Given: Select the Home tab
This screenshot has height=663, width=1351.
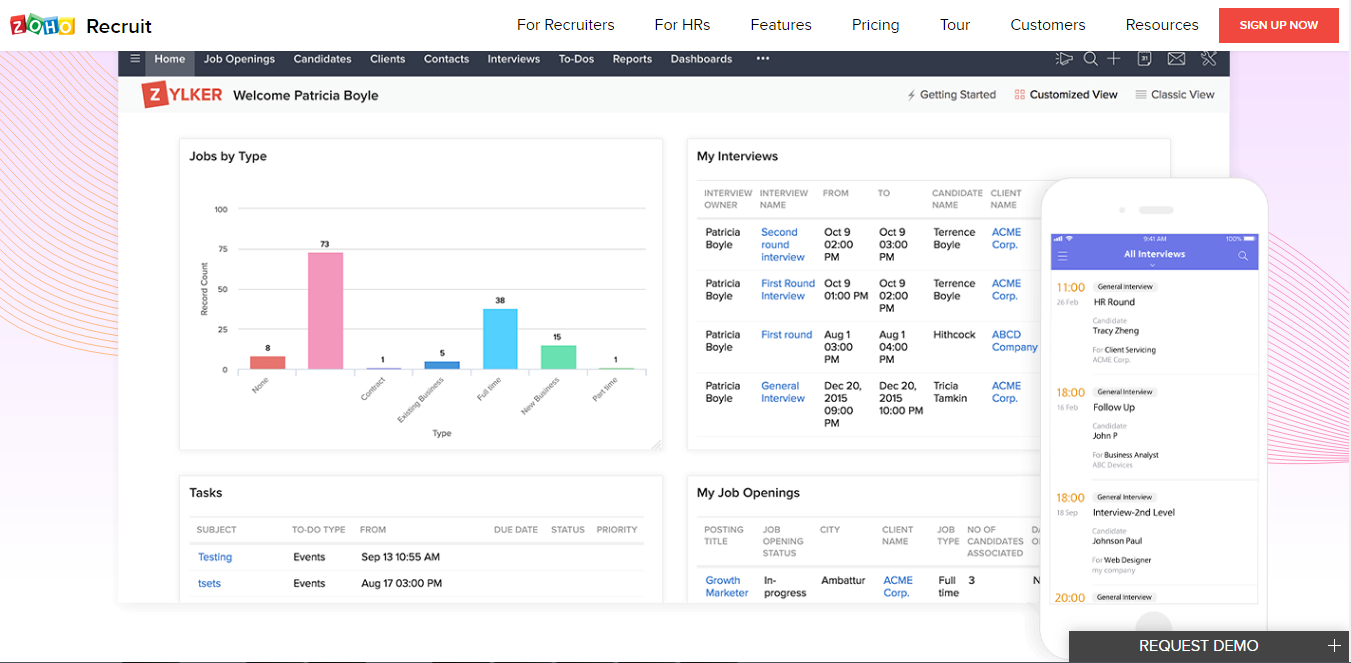Looking at the screenshot, I should pyautogui.click(x=170, y=59).
